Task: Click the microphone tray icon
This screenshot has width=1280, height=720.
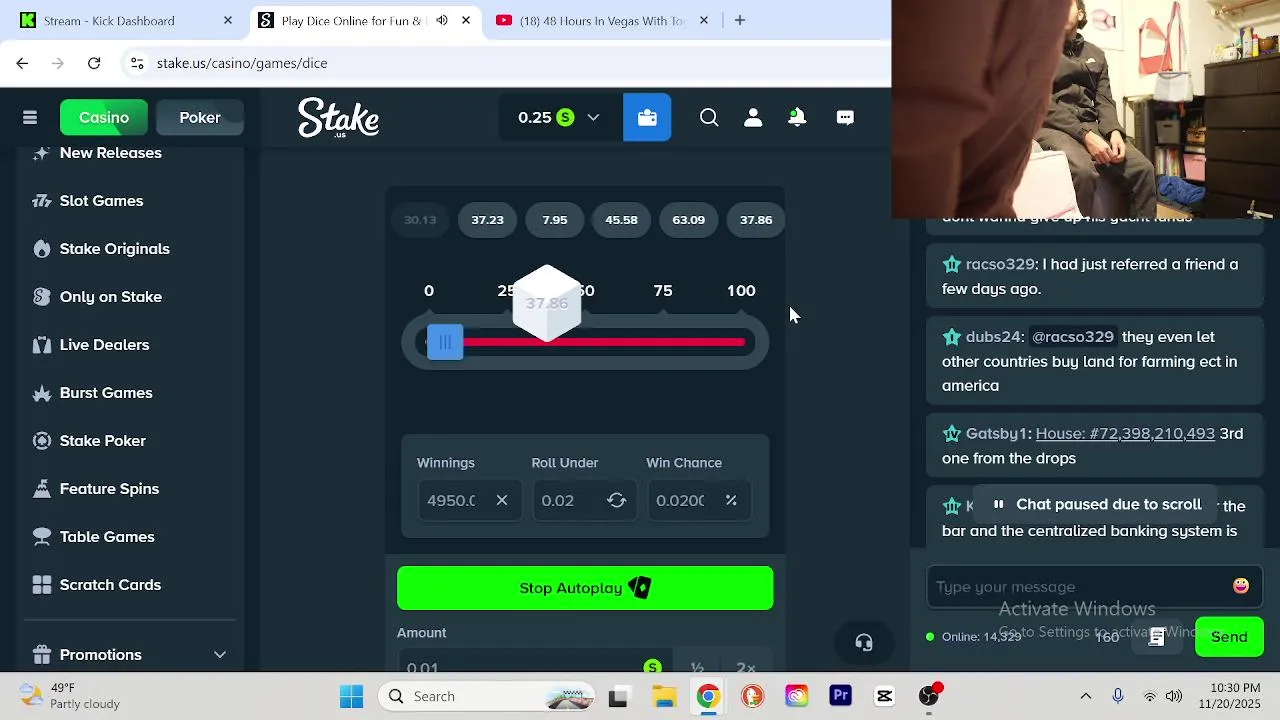Action: 1118,696
